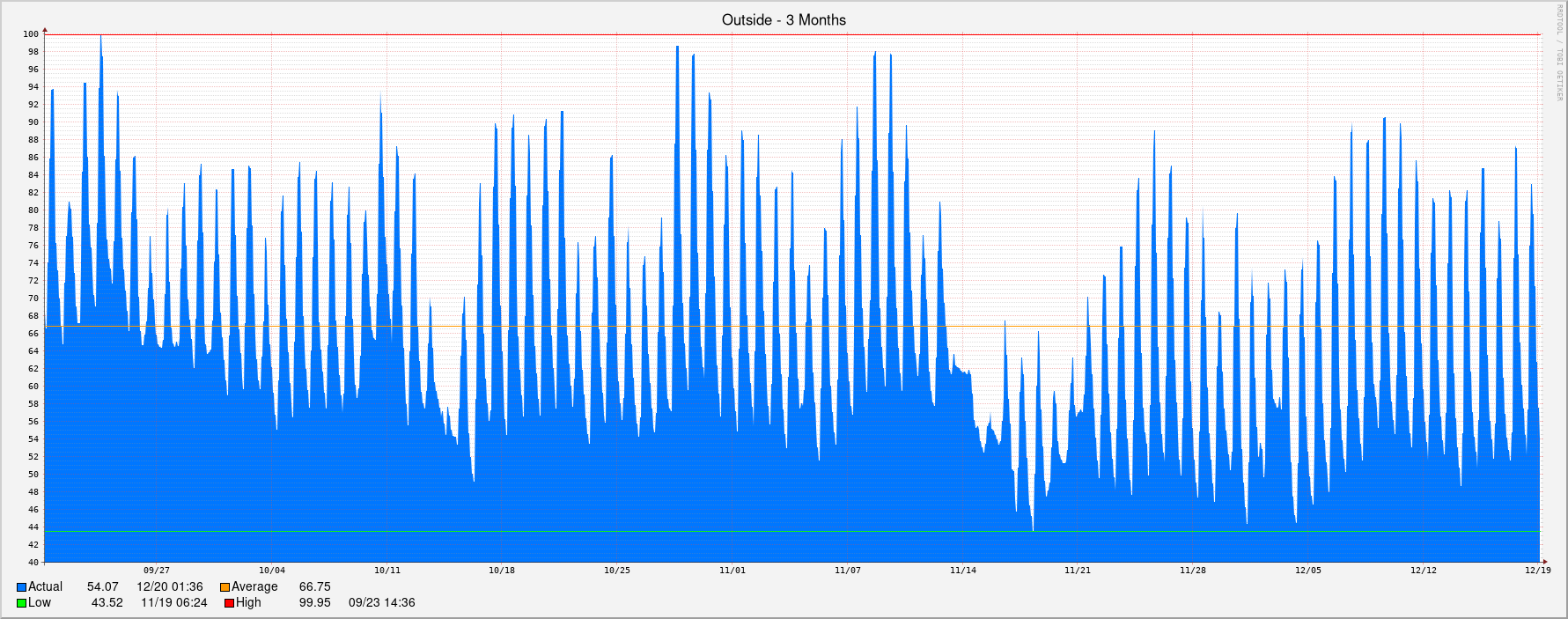Click the orange Average legend swatch

225,587
